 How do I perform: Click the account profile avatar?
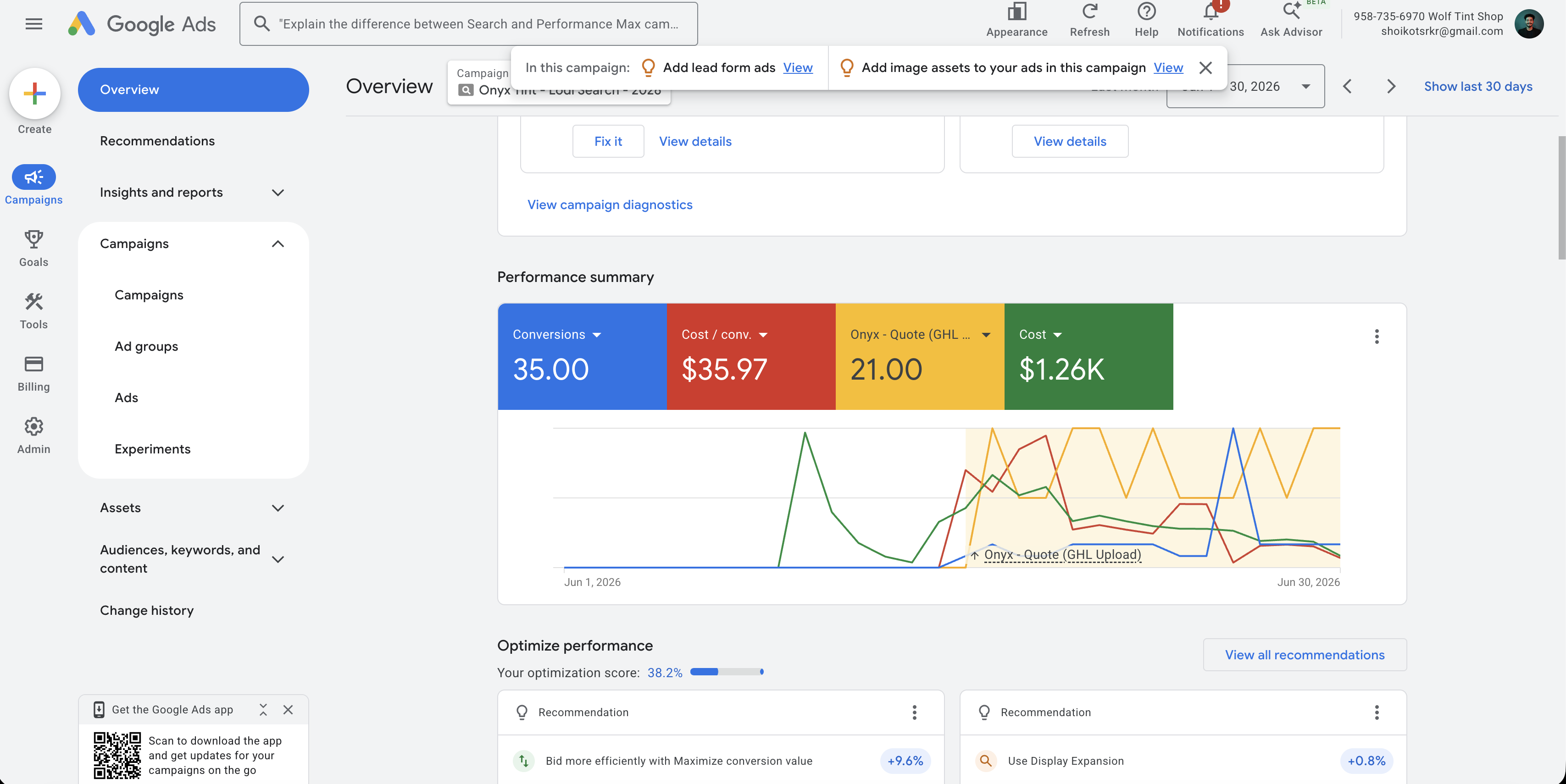pyautogui.click(x=1529, y=24)
